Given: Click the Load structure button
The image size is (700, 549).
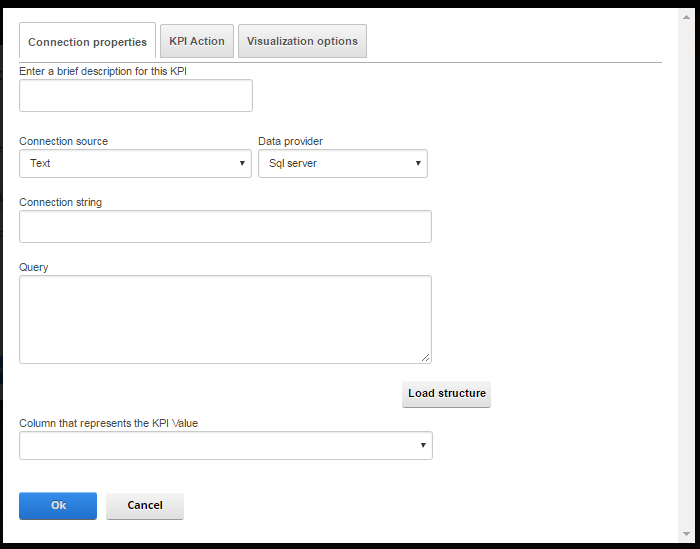Looking at the screenshot, I should pos(446,394).
